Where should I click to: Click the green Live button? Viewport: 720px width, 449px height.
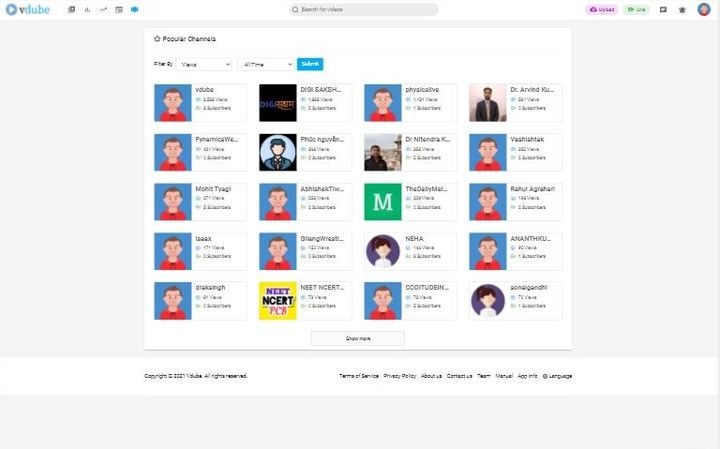click(x=636, y=9)
